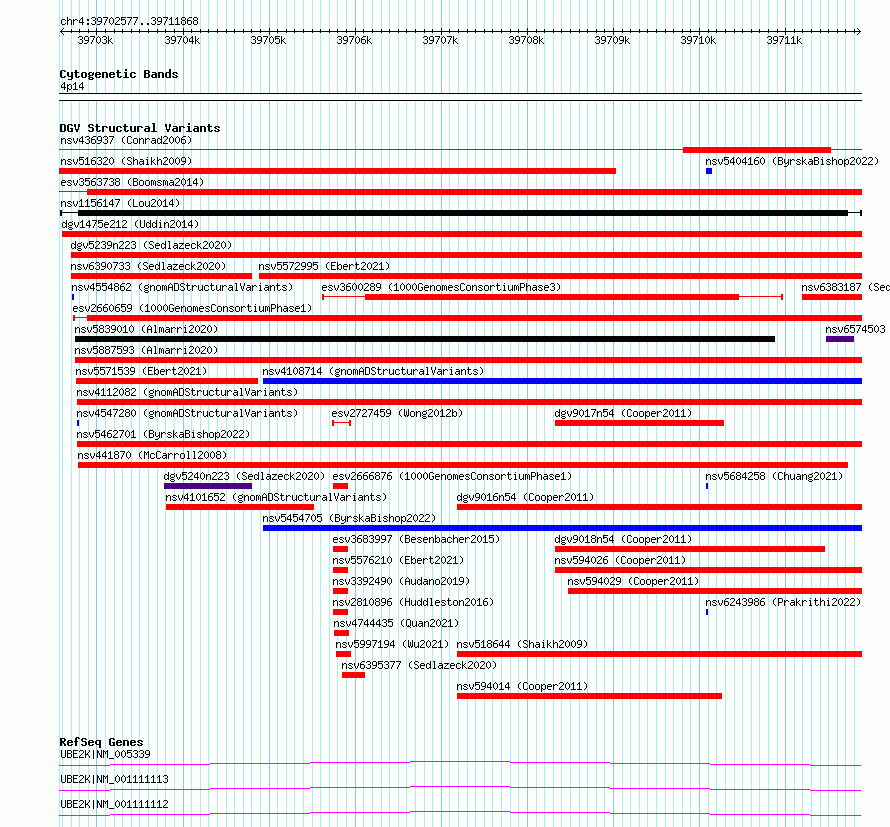Select nsv6395377 (Sedlazeck2020) label

click(419, 665)
